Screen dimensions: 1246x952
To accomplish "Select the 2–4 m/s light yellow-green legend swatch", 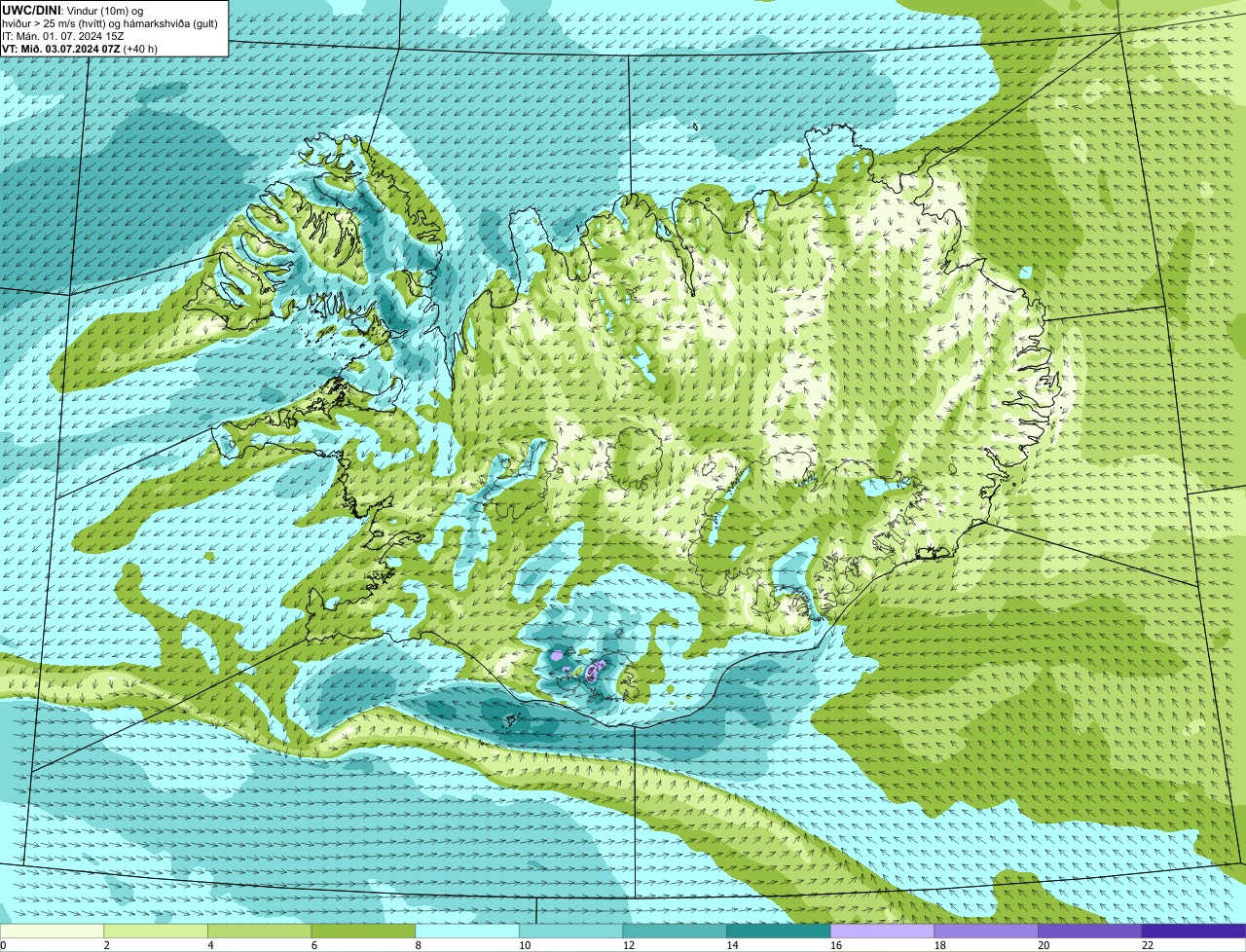I will (156, 932).
